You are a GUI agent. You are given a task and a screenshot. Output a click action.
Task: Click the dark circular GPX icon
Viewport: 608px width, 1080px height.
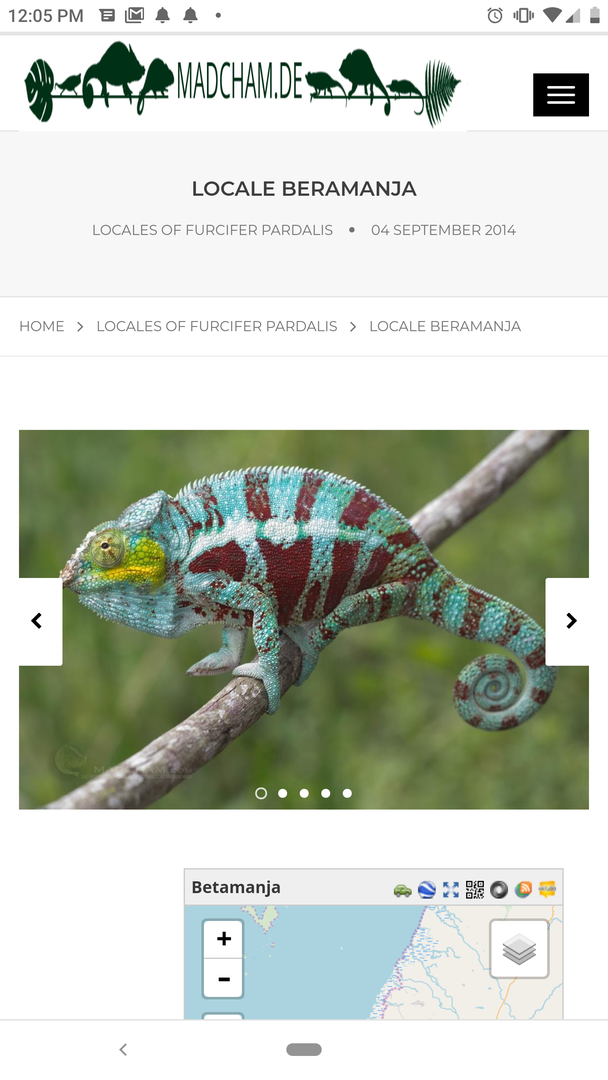tap(499, 890)
